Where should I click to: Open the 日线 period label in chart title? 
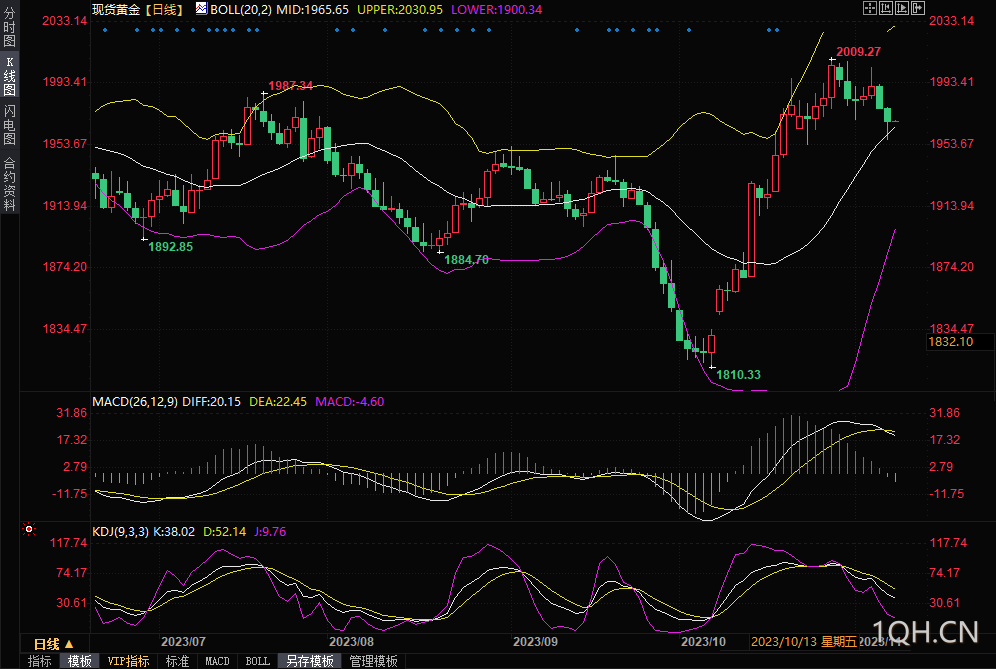click(164, 9)
